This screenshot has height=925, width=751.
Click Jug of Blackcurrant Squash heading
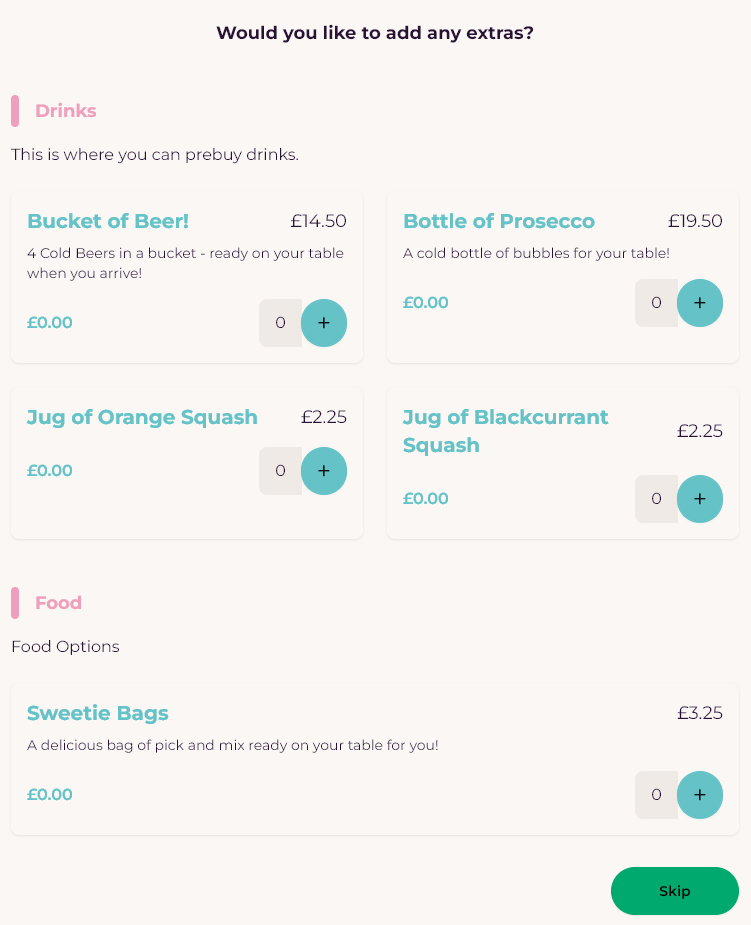[505, 431]
